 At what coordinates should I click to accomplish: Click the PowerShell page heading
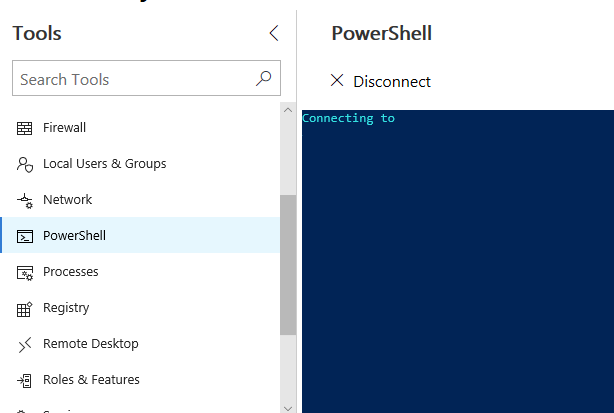coord(381,33)
